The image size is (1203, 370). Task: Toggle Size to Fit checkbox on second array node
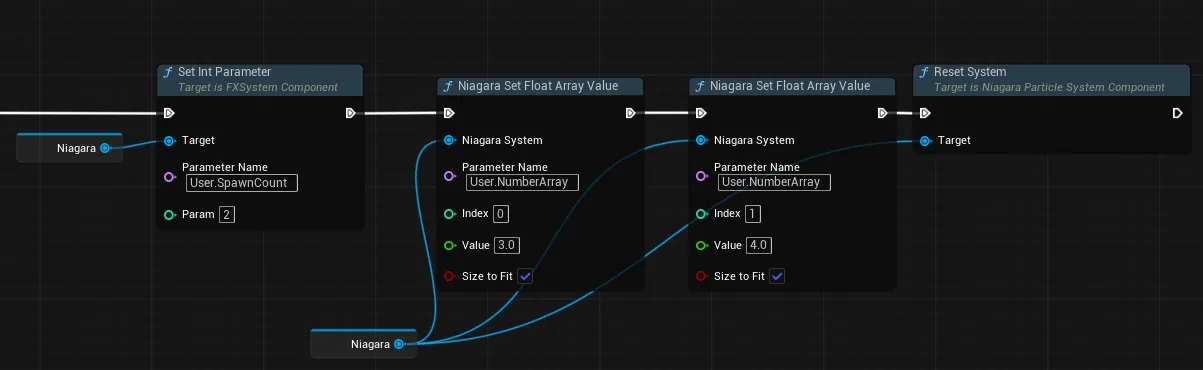pyautogui.click(x=777, y=276)
